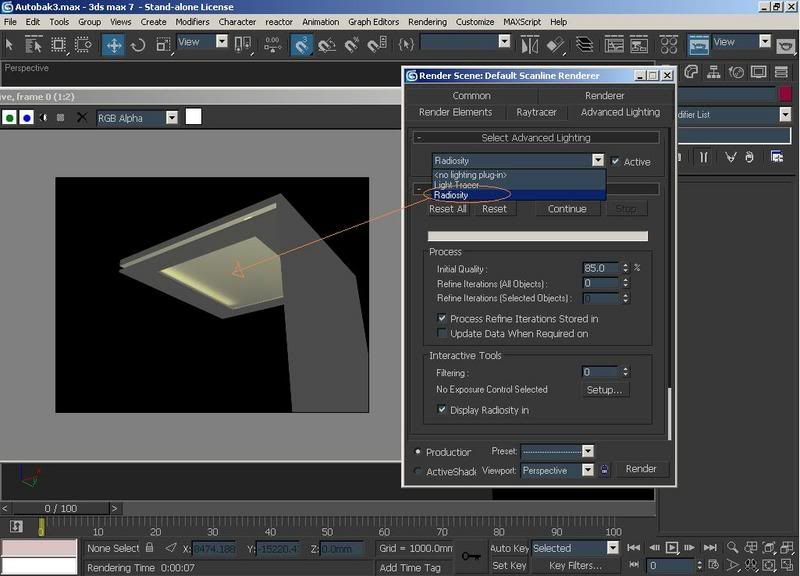Expand the Viewport Perspective dropdown
The height and width of the screenshot is (576, 800).
point(587,470)
